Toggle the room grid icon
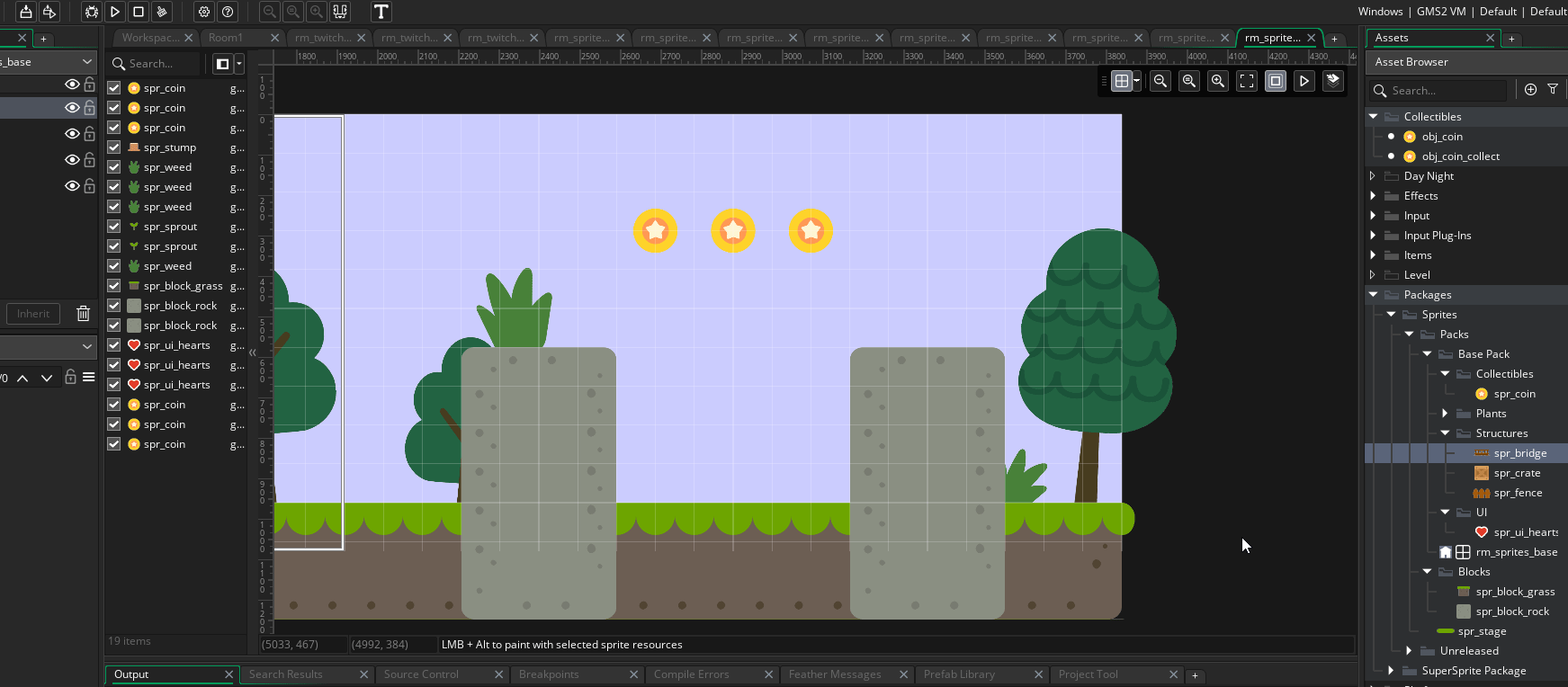Screen dimensions: 1568x687 [1121, 81]
